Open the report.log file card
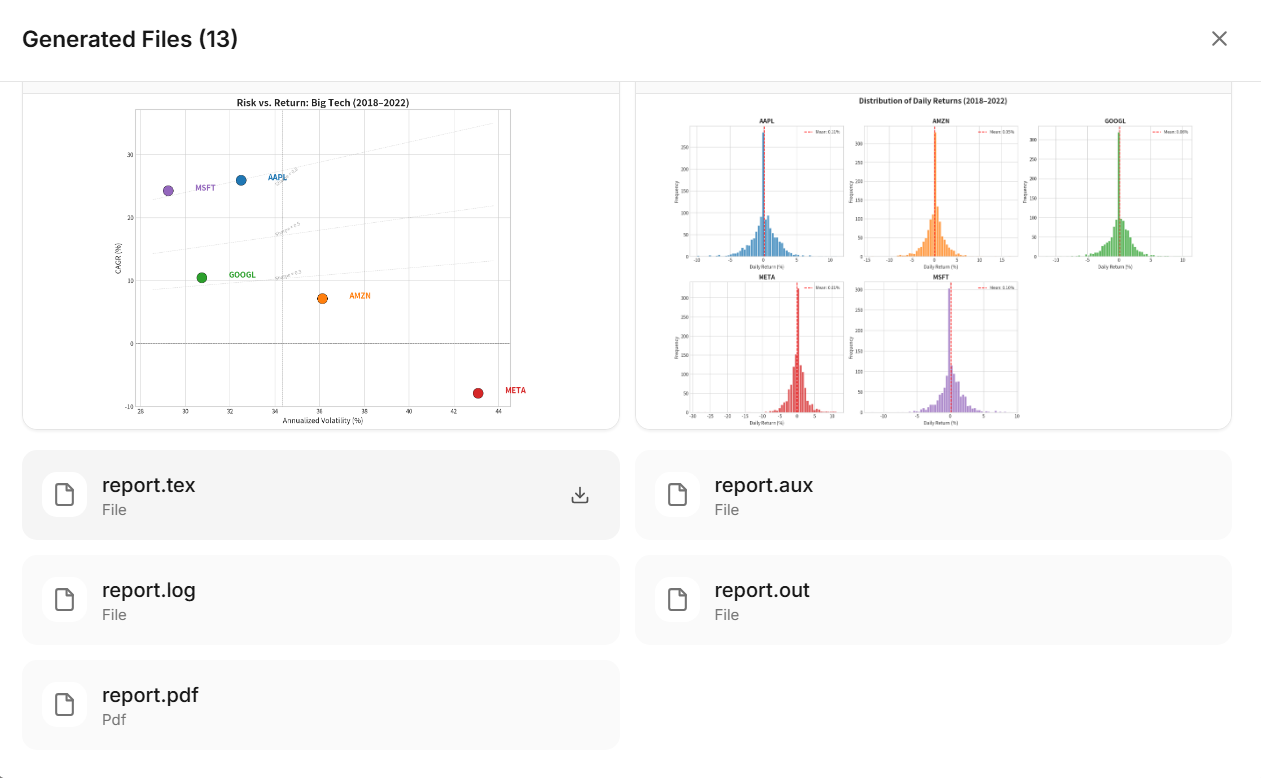The width and height of the screenshot is (1261, 778). click(x=321, y=600)
